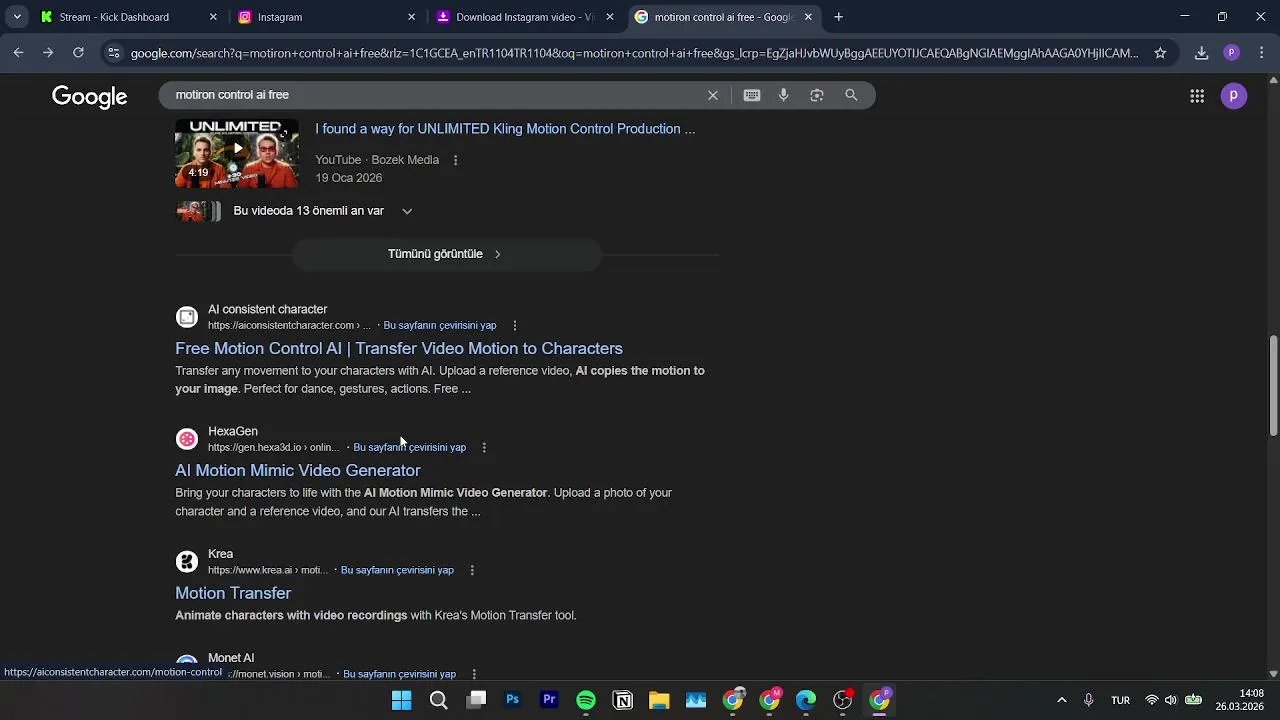Open more options for HexaGen result
This screenshot has width=1280, height=720.
pyautogui.click(x=484, y=447)
